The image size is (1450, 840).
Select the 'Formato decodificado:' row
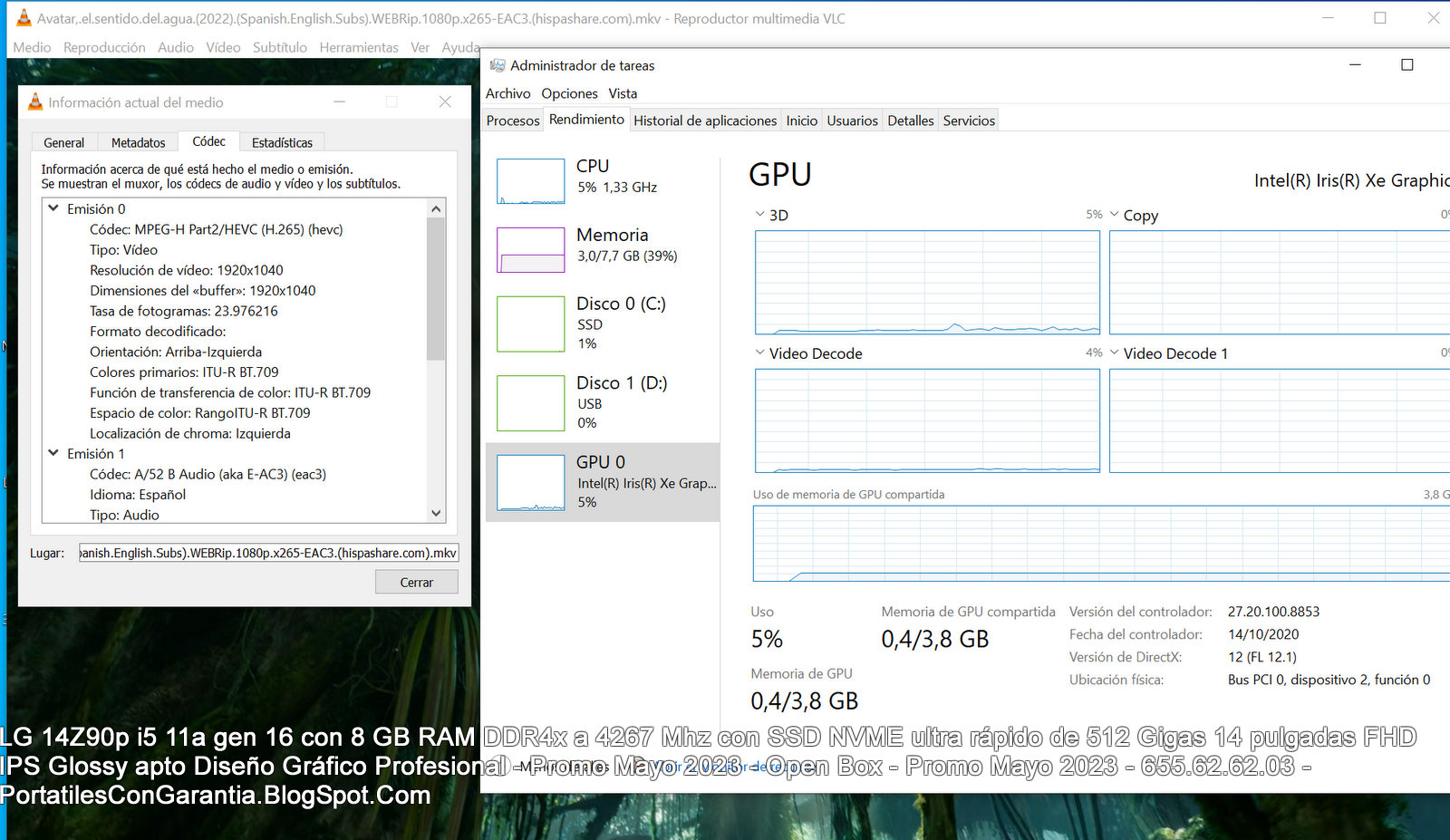[158, 331]
